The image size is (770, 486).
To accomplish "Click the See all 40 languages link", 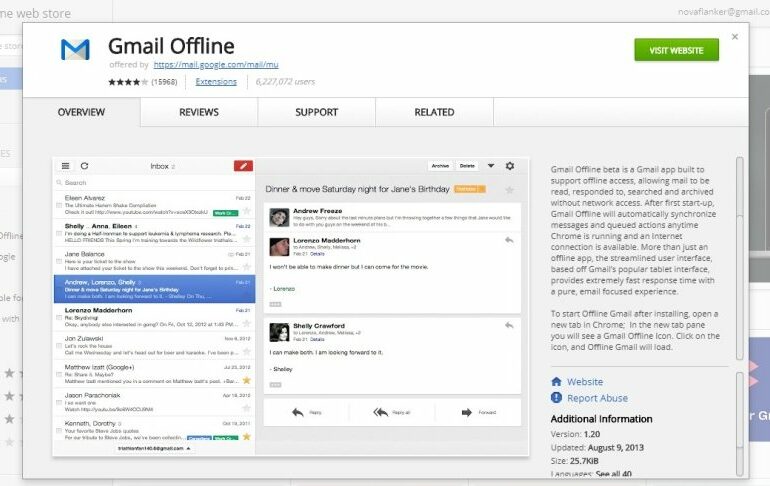I will pos(613,474).
